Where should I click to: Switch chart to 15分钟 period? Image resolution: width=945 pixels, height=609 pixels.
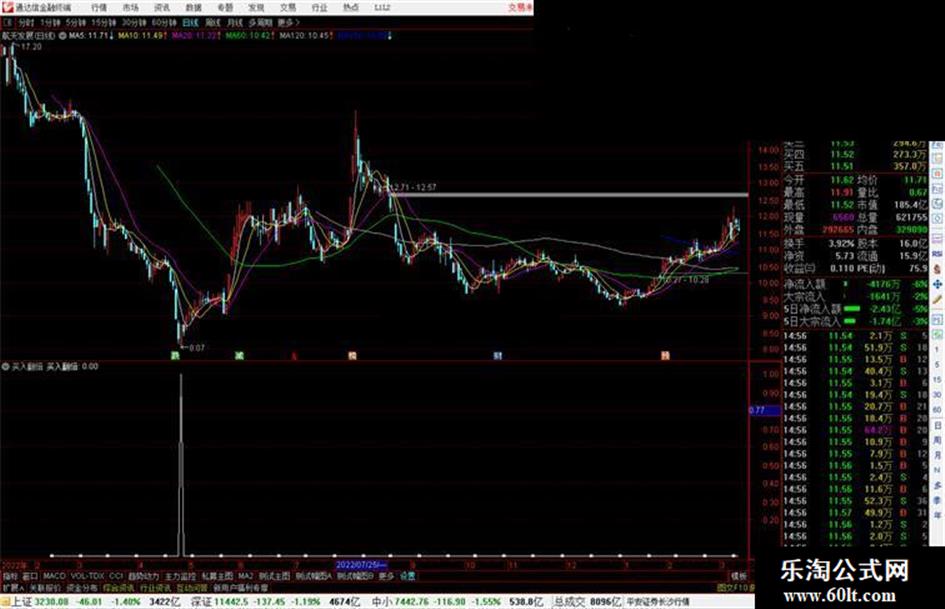[x=104, y=22]
